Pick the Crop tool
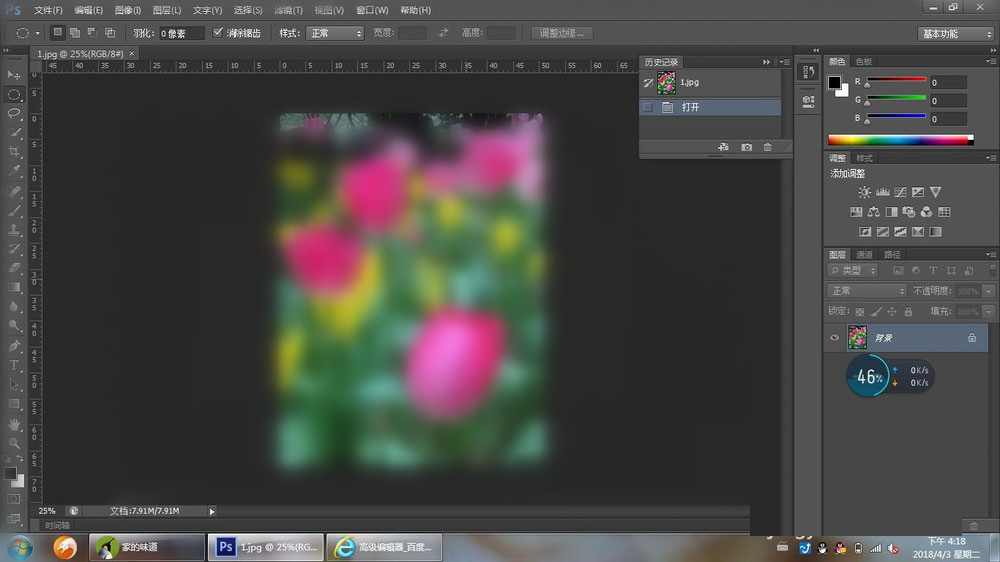 click(14, 151)
